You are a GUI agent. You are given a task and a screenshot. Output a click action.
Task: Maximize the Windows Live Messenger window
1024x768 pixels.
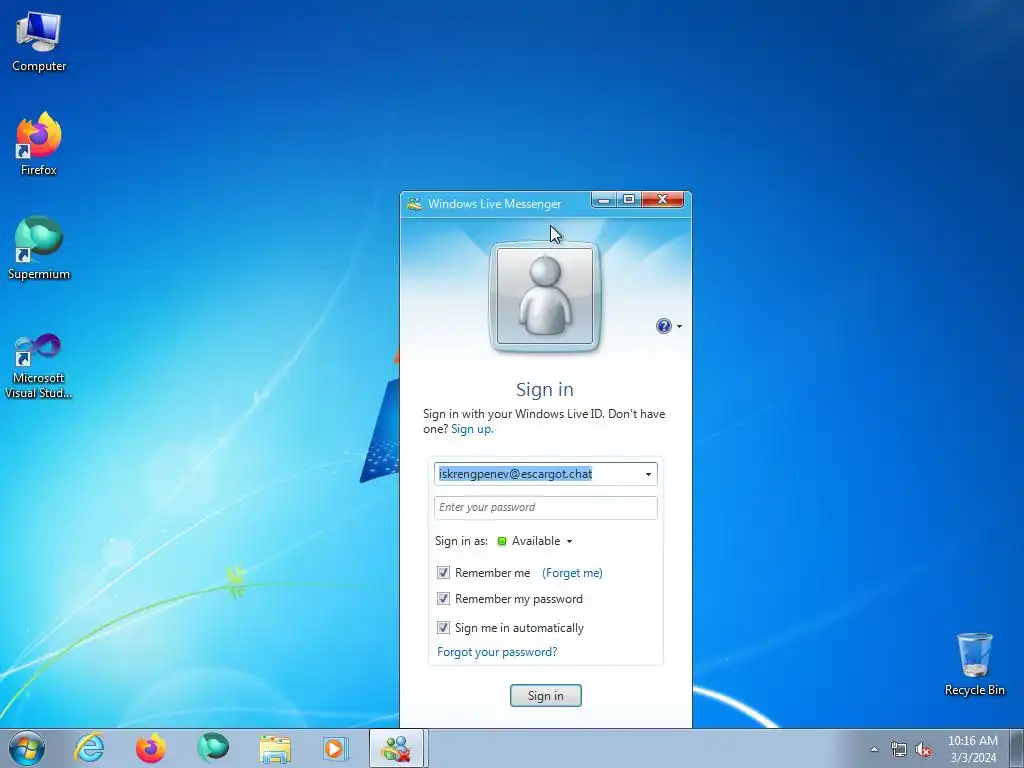pyautogui.click(x=629, y=200)
